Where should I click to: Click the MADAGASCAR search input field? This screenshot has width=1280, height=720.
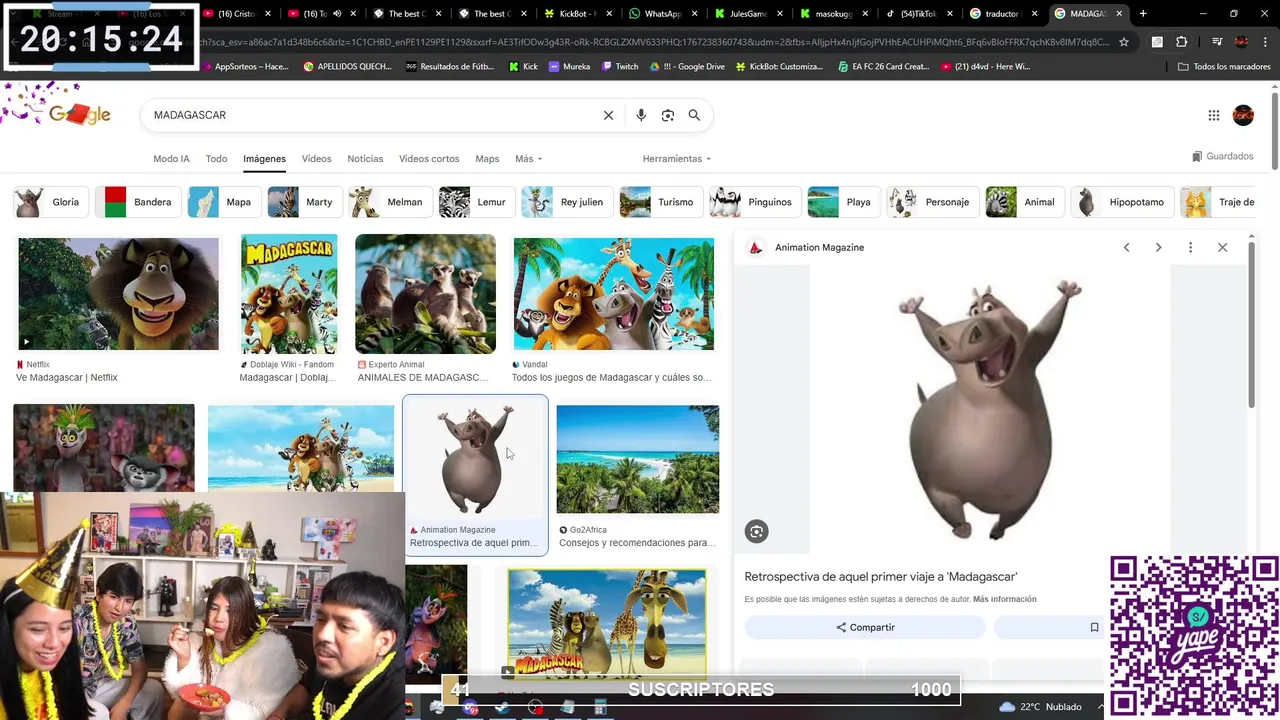tap(370, 115)
